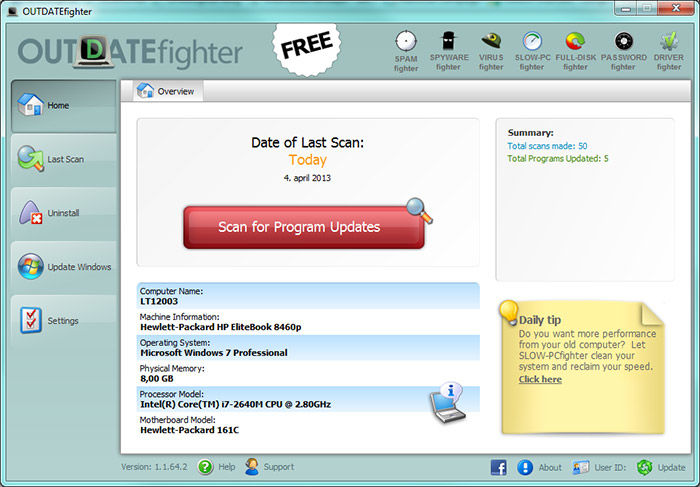Click the title bar application icon
Image resolution: width=700 pixels, height=487 pixels.
pos(12,11)
